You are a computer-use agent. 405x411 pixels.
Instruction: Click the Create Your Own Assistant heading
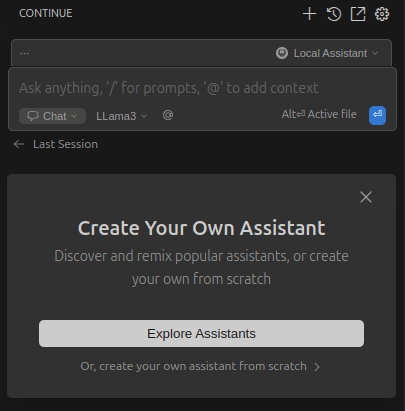click(x=201, y=228)
